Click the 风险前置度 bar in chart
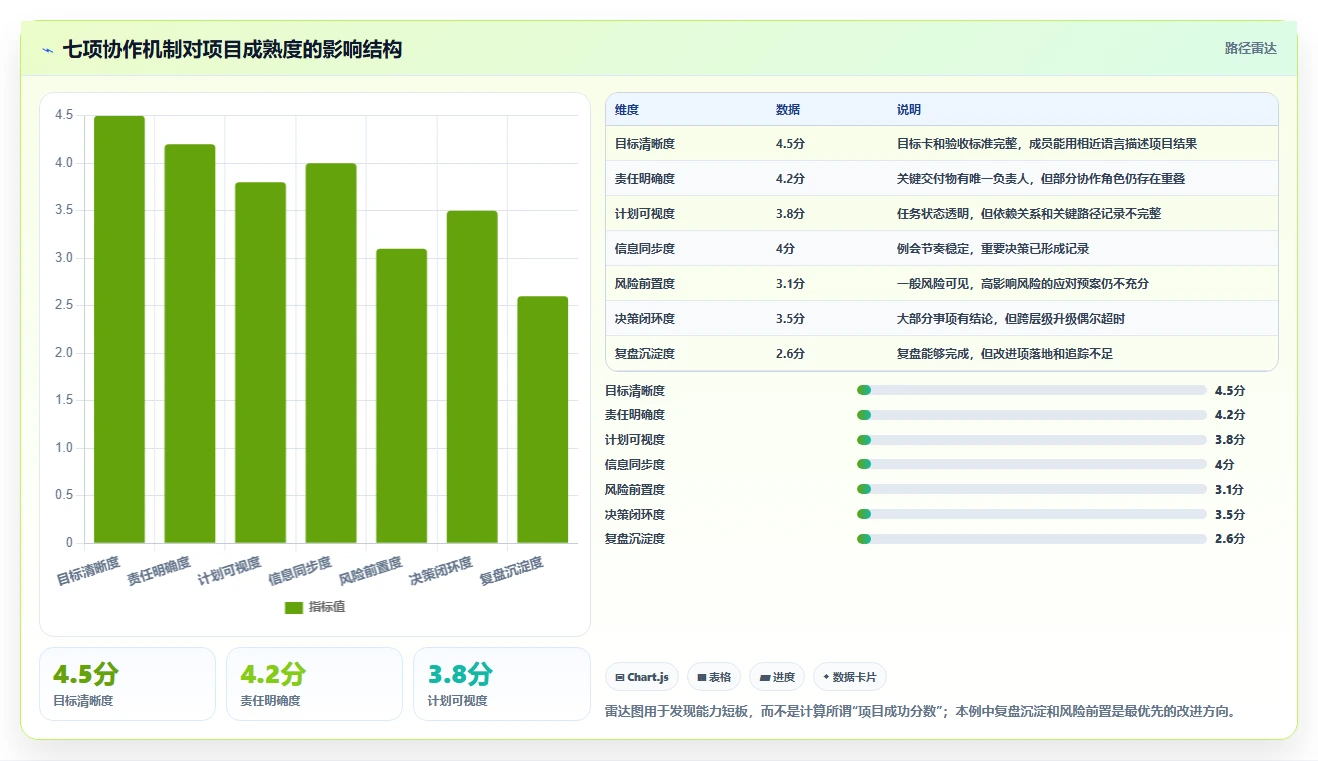The image size is (1318, 761). click(x=402, y=396)
